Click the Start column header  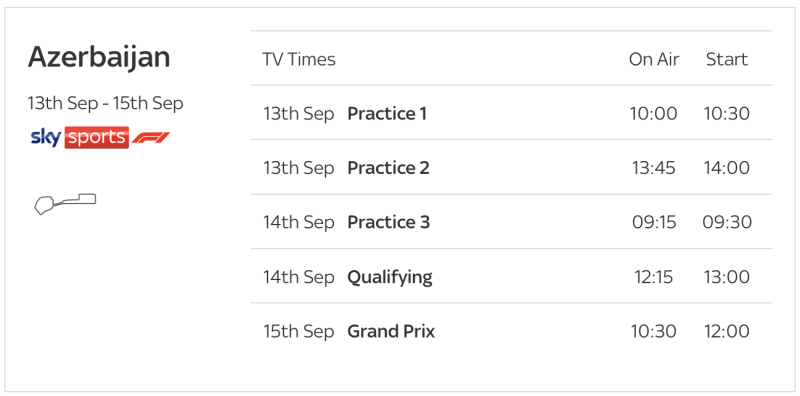[x=727, y=59]
